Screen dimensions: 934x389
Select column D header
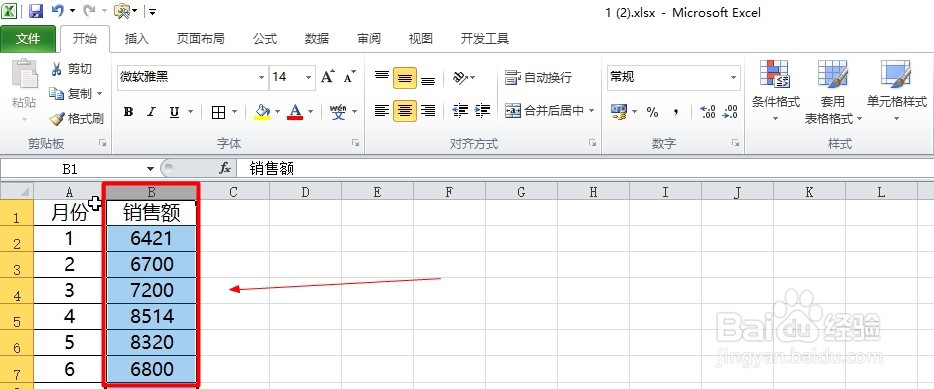[305, 192]
